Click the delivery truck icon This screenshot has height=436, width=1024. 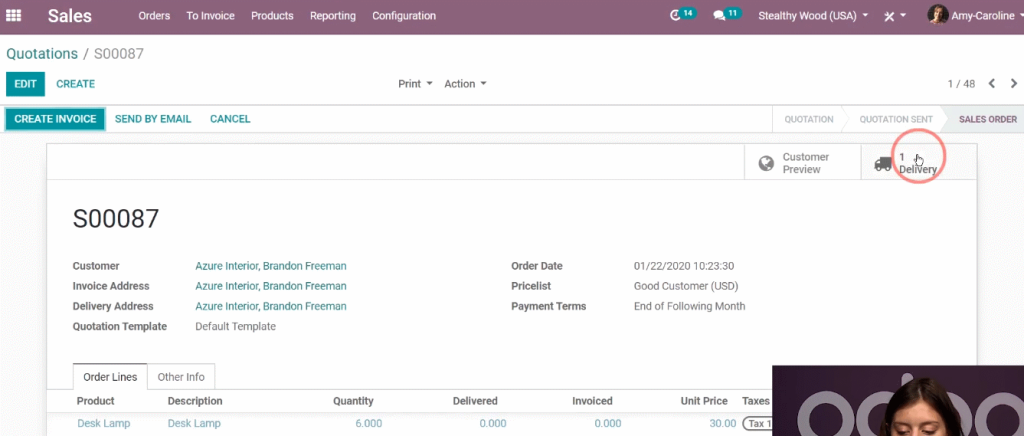883,163
